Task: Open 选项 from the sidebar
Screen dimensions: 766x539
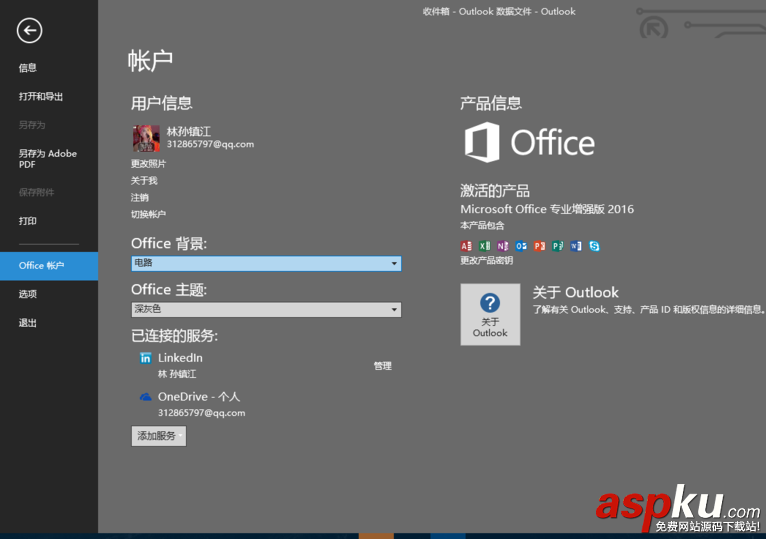Action: point(28,294)
